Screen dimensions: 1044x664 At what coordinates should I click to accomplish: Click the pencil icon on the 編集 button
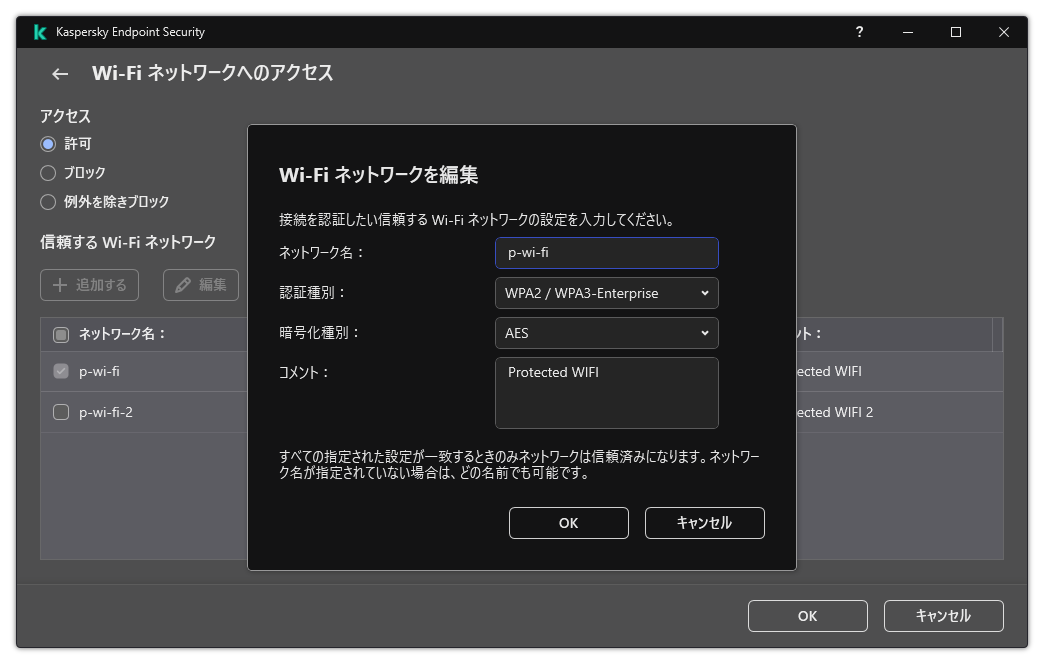[182, 284]
